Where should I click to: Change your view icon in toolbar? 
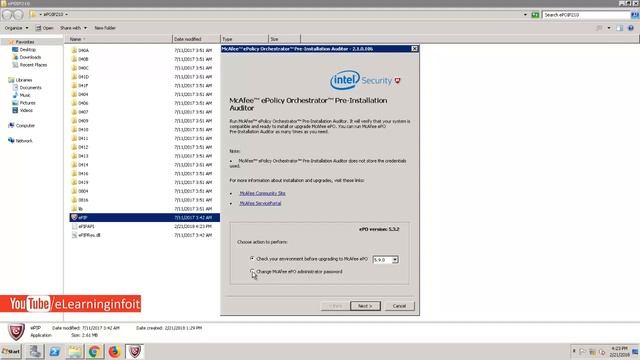coord(600,28)
